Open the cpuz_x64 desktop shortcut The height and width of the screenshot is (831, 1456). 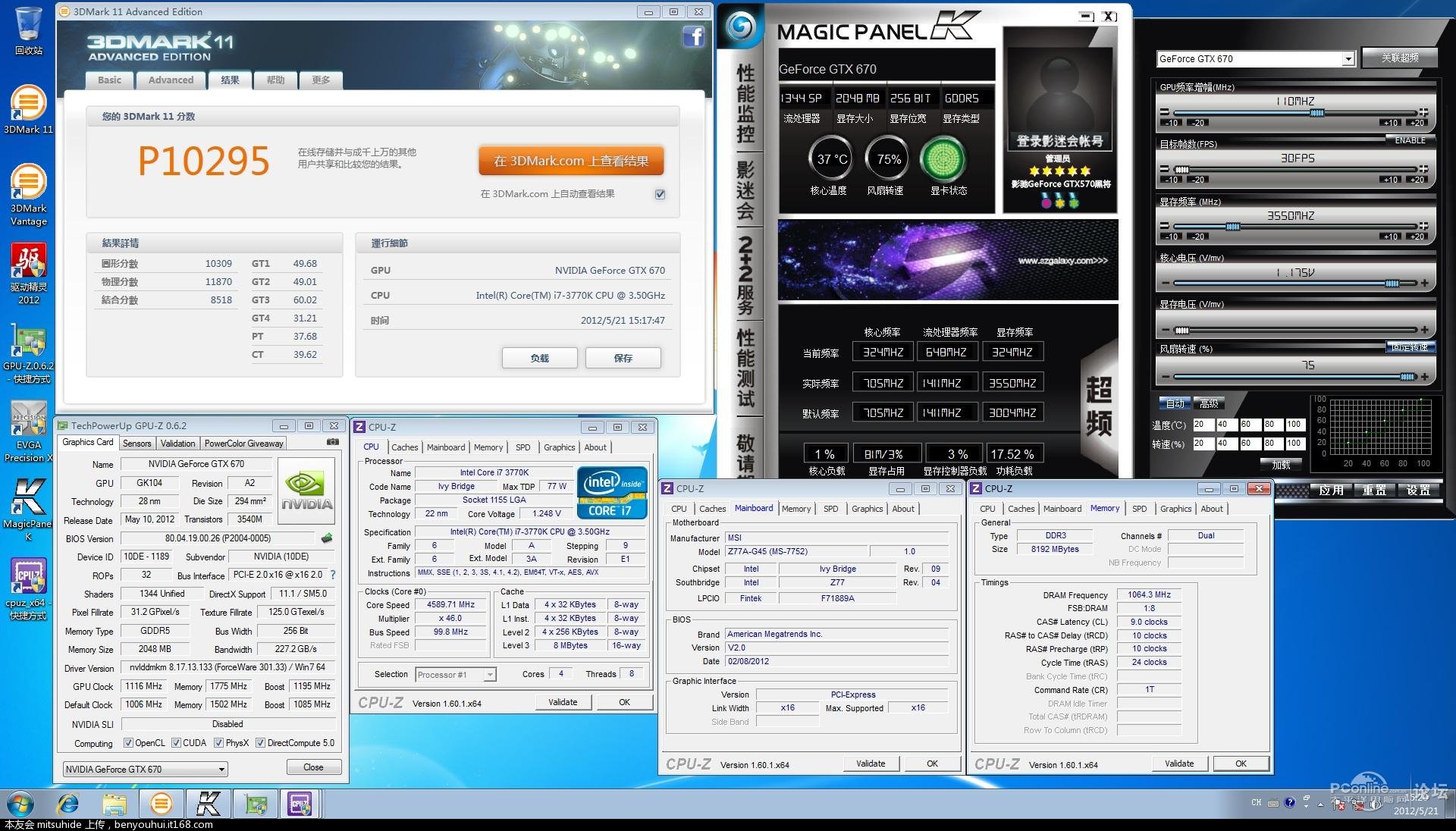pos(28,589)
